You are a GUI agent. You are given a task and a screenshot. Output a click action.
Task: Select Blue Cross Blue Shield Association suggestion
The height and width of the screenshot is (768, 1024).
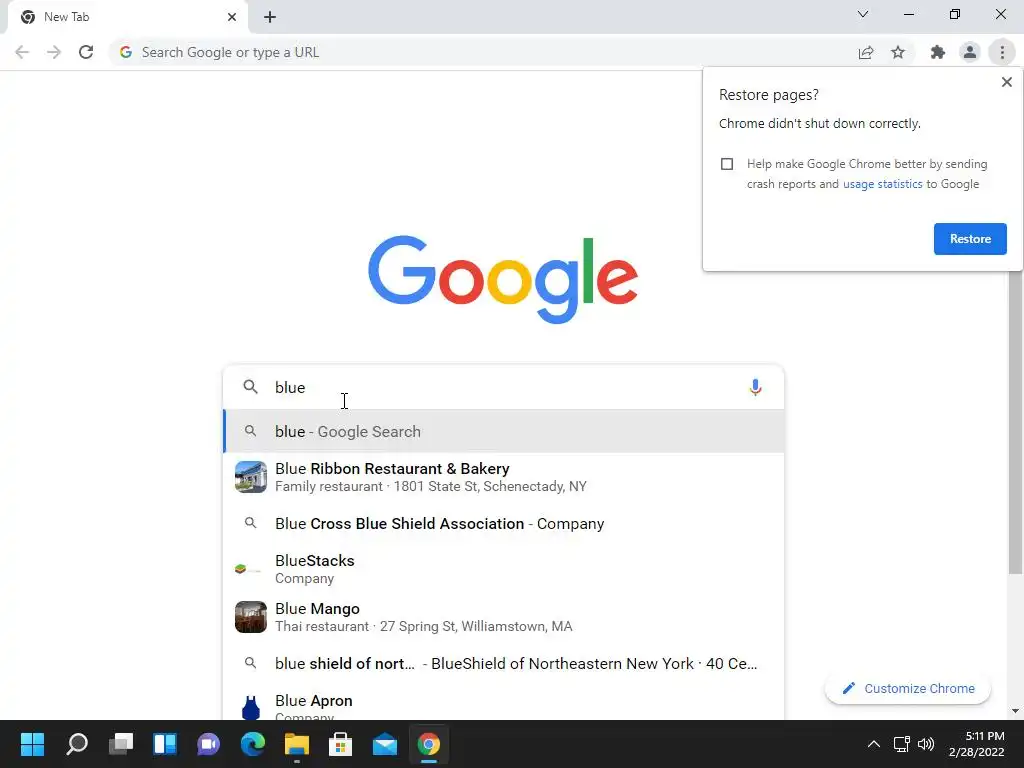click(503, 524)
